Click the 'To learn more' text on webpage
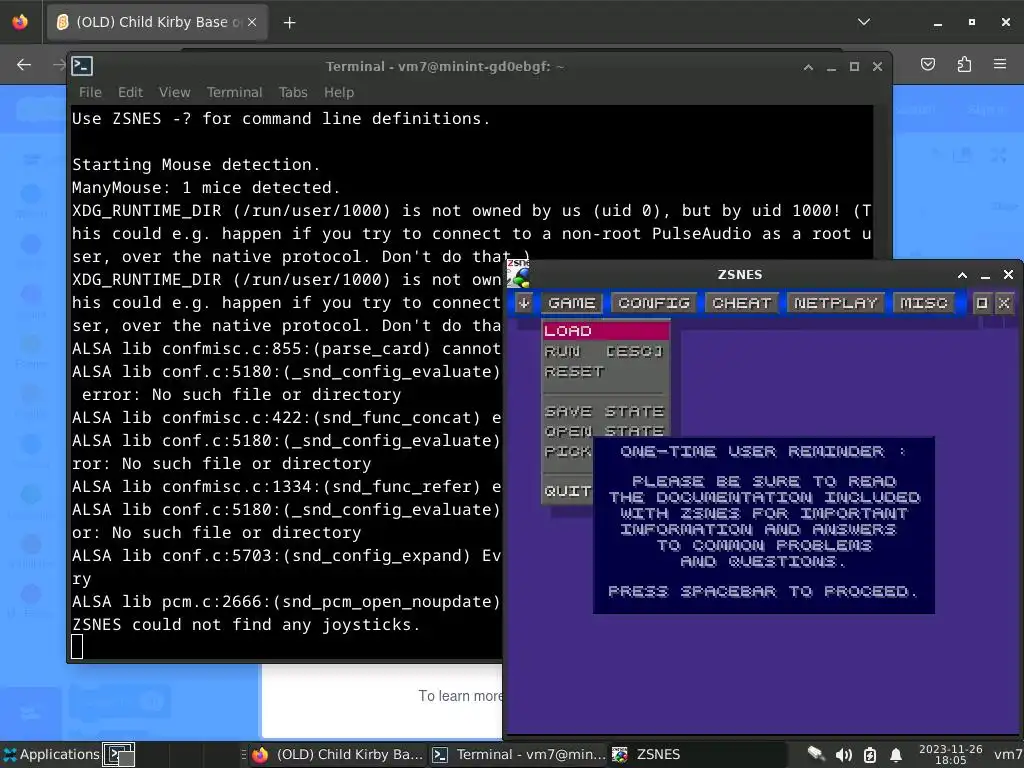Image resolution: width=1024 pixels, height=768 pixels. click(460, 696)
